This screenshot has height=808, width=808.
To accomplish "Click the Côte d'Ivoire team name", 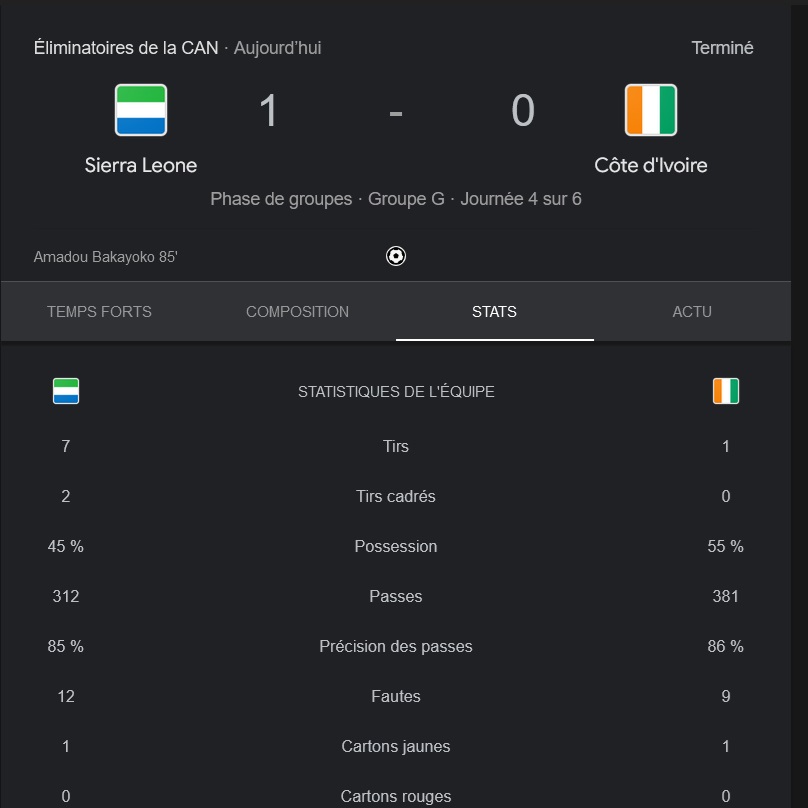I will coord(650,165).
